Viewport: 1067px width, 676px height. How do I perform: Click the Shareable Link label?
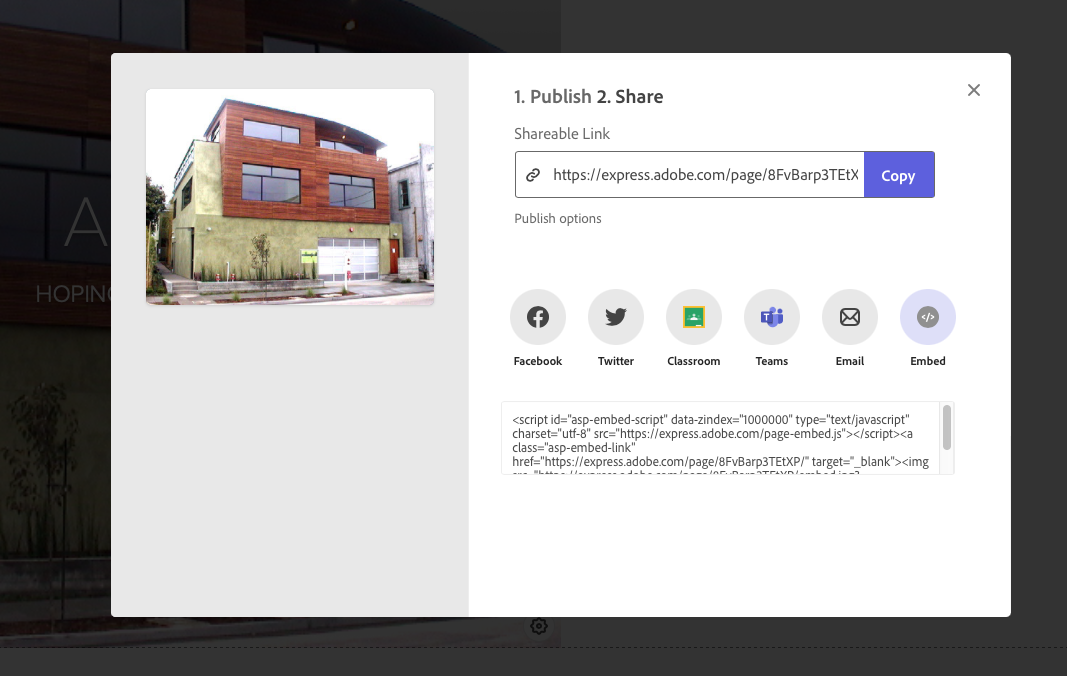[x=561, y=133]
